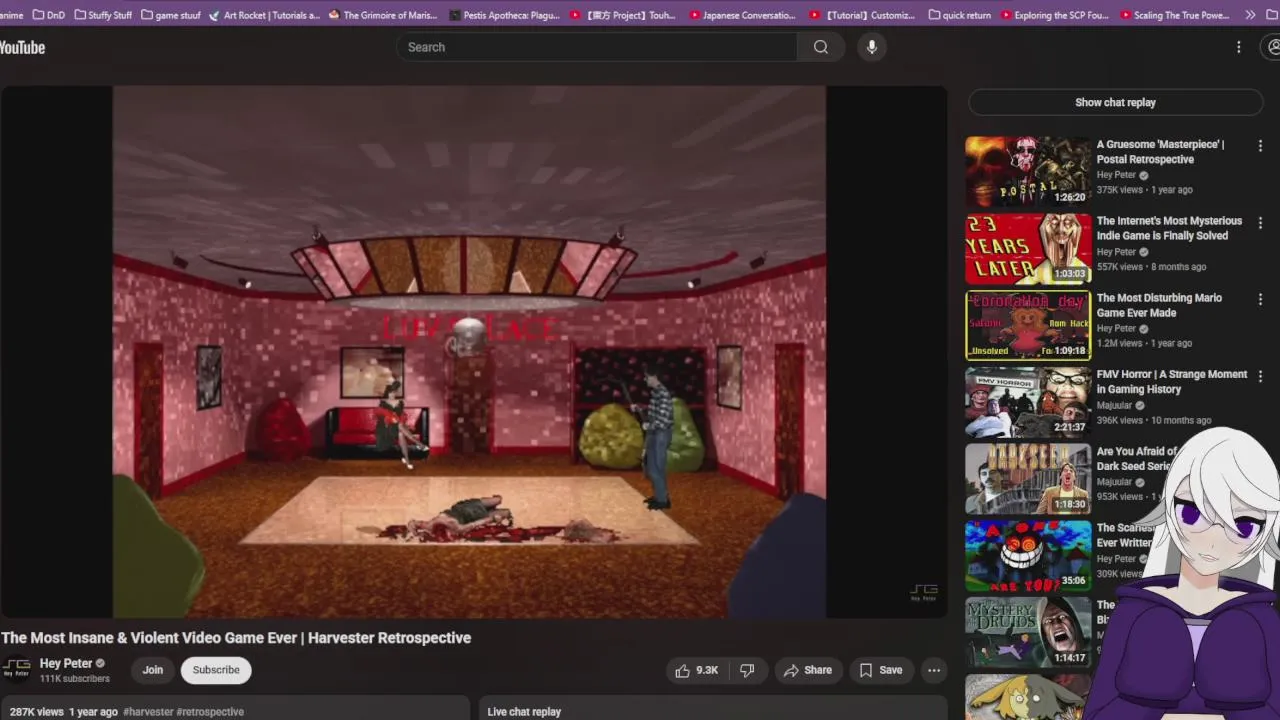Open 'A Gruesome Masterpiece' video title
1280x720 pixels.
1160,152
